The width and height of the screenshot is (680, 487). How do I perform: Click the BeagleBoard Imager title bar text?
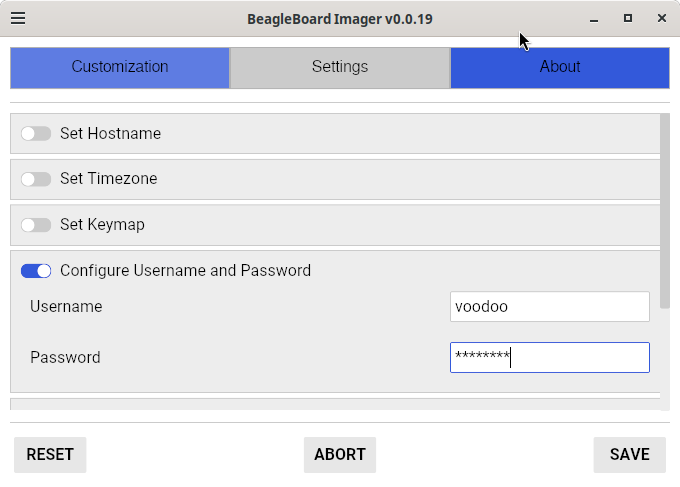(x=340, y=18)
